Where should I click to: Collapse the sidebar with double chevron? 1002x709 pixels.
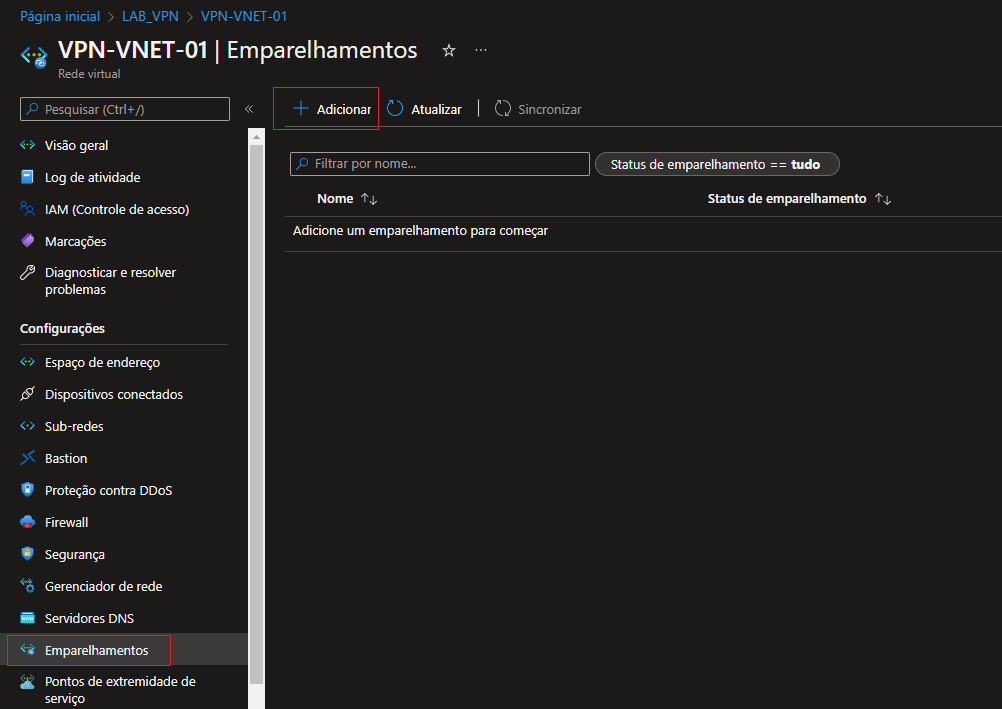coord(249,109)
